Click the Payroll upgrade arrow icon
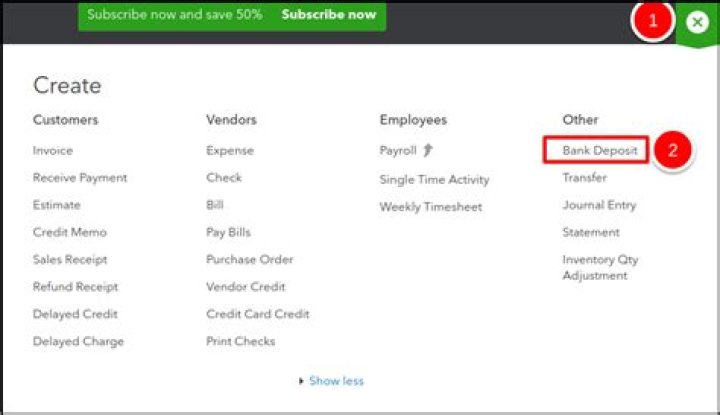The height and width of the screenshot is (415, 720). pyautogui.click(x=427, y=151)
